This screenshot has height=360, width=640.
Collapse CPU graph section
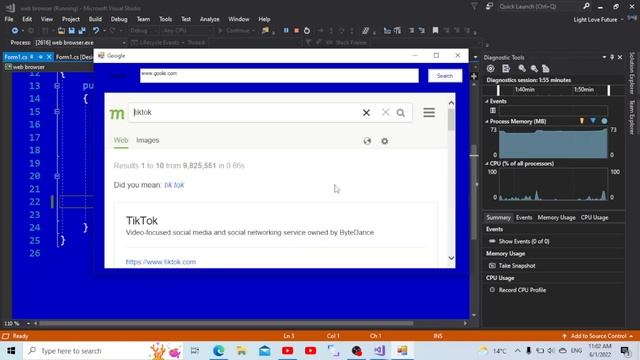point(487,164)
